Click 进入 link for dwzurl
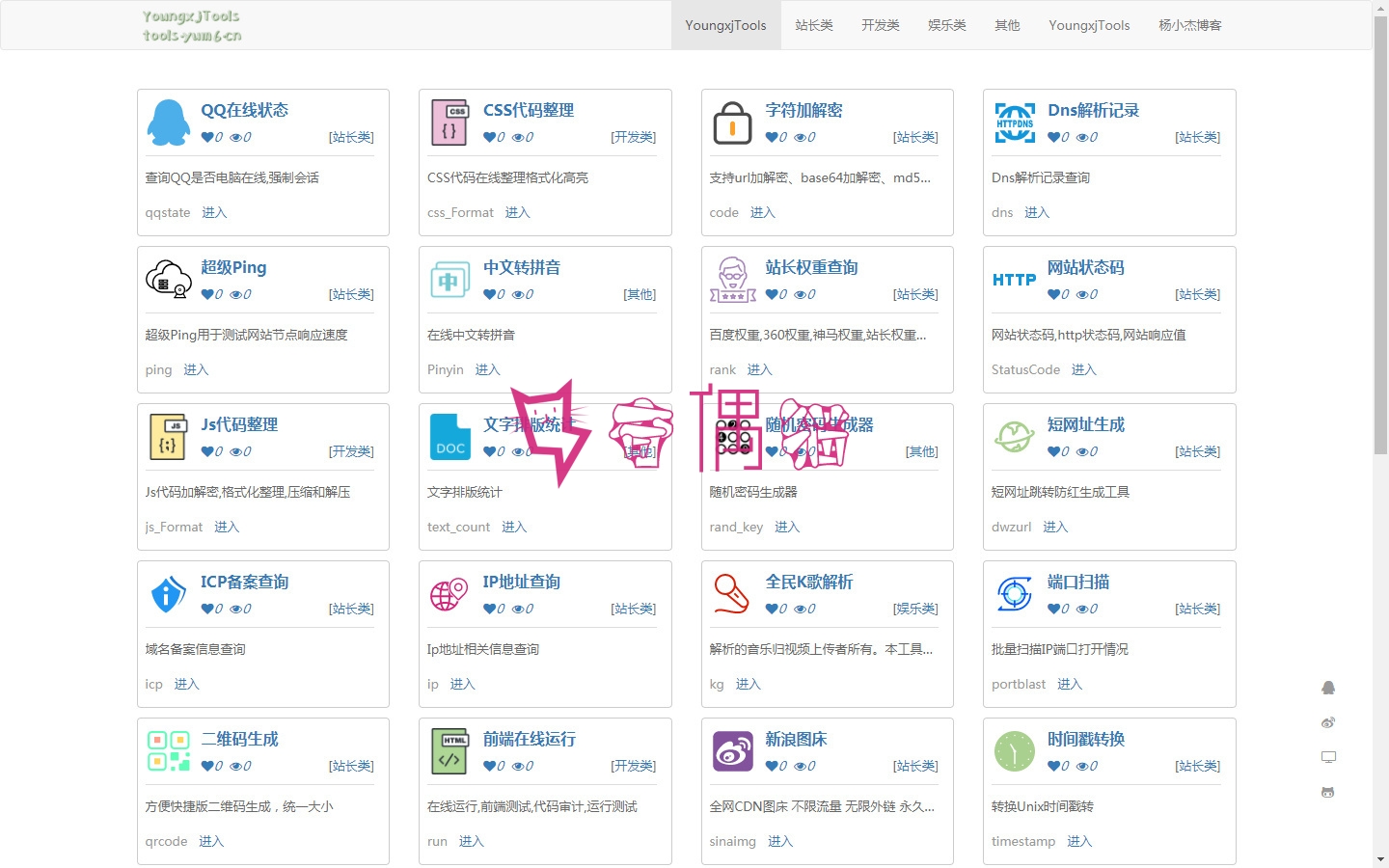 1055,527
